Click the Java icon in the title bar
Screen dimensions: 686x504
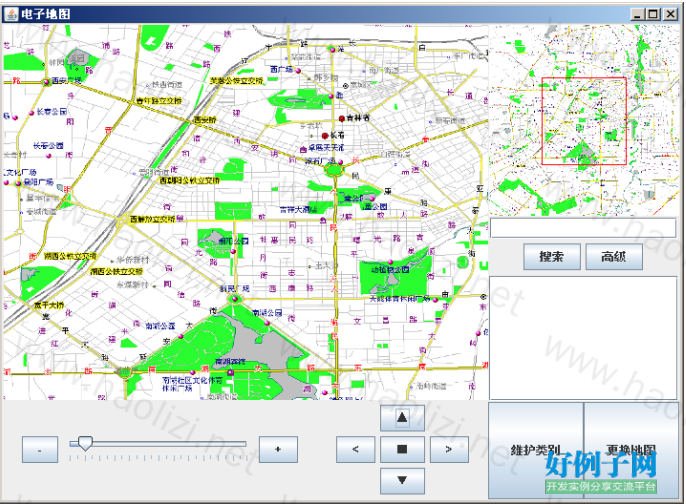pyautogui.click(x=11, y=14)
